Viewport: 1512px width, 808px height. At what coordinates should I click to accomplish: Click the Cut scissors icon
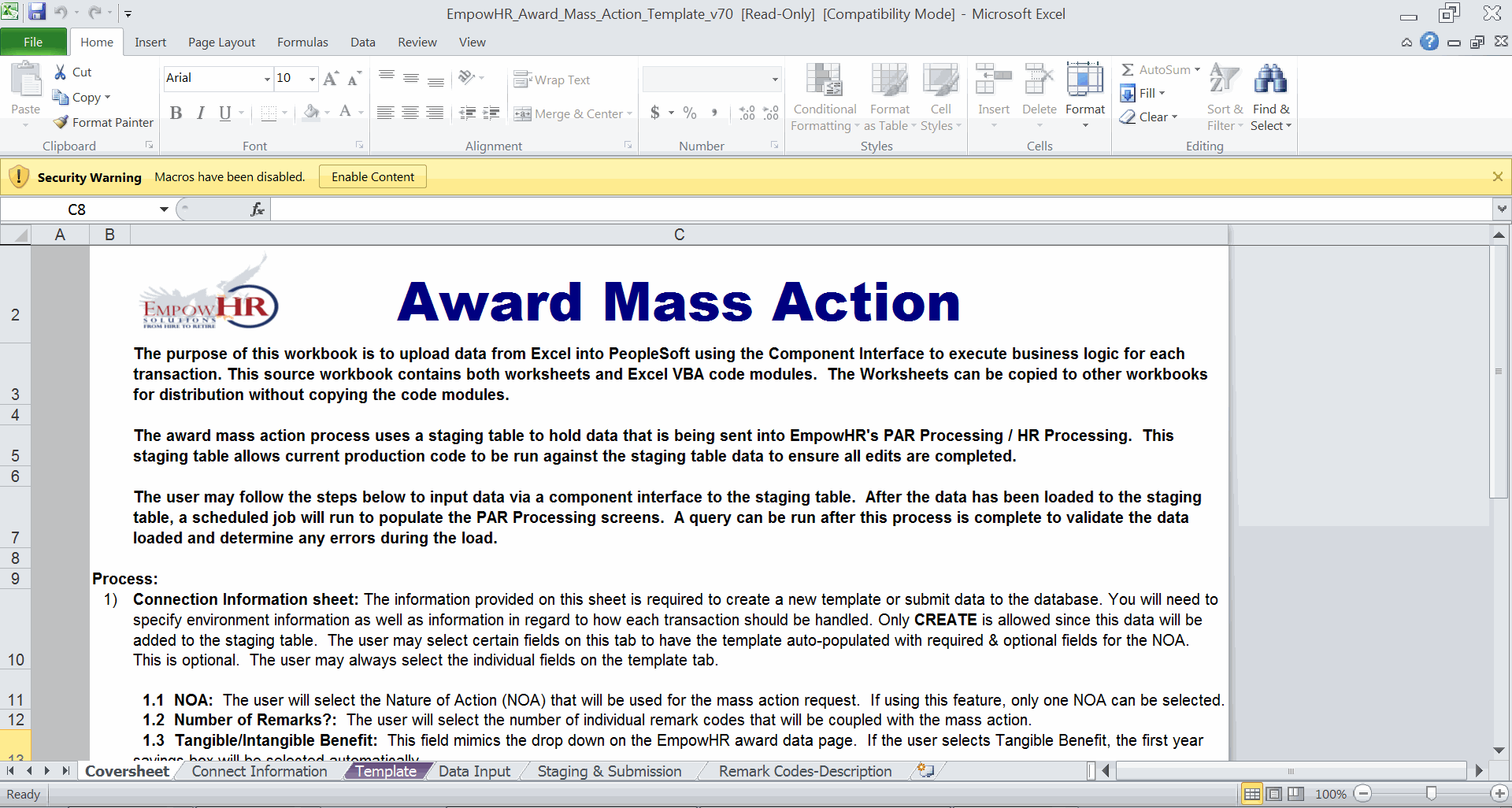point(60,72)
